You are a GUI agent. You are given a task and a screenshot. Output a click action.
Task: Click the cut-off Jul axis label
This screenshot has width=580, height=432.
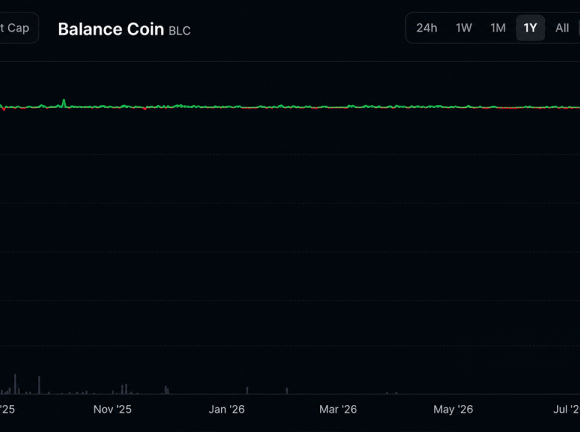[567, 409]
